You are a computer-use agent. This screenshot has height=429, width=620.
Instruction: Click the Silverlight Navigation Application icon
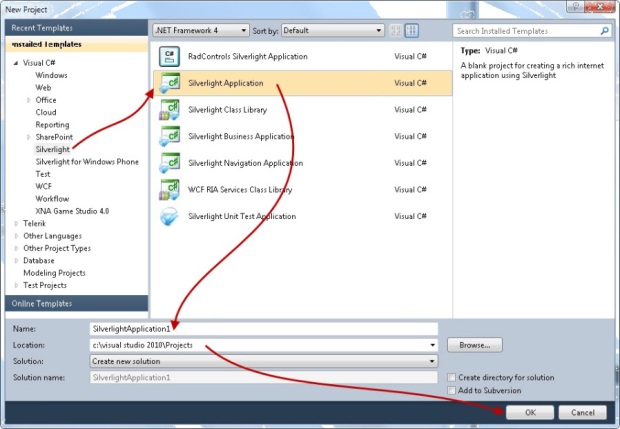tap(169, 163)
